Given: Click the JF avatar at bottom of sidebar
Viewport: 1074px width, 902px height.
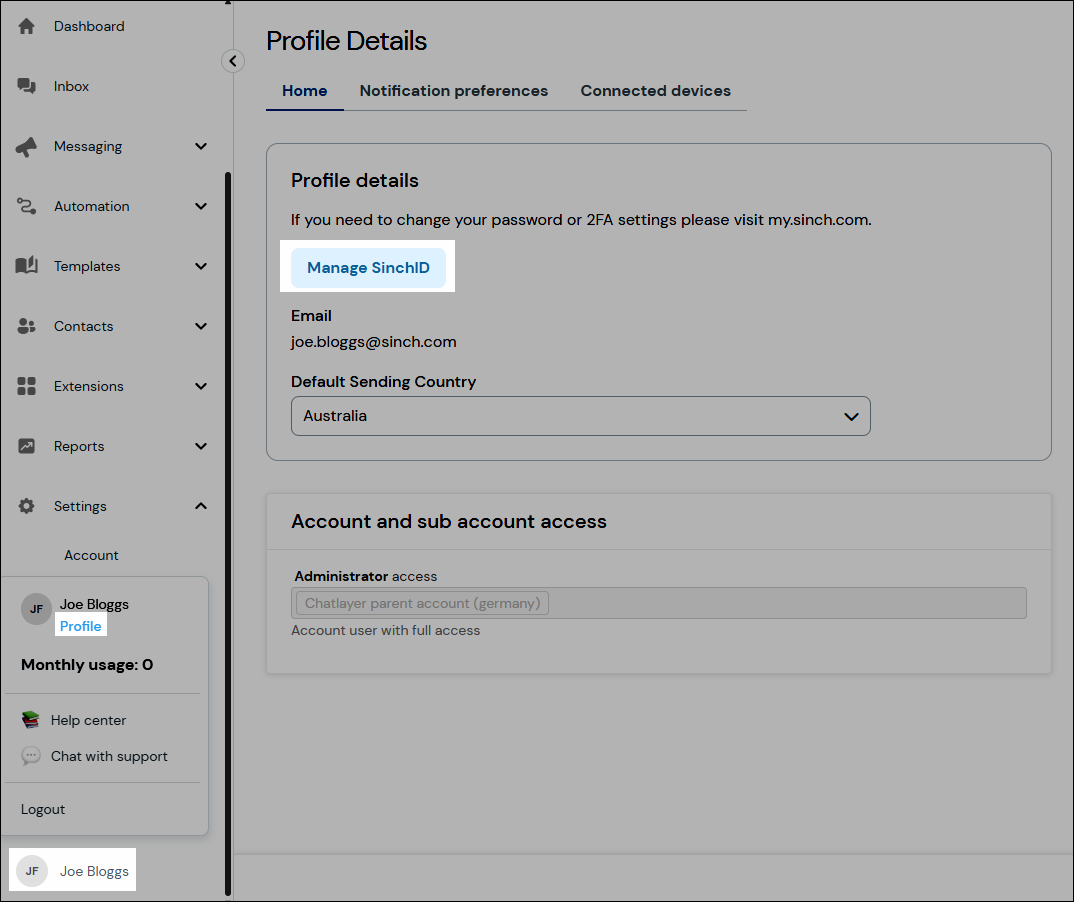Looking at the screenshot, I should point(31,870).
